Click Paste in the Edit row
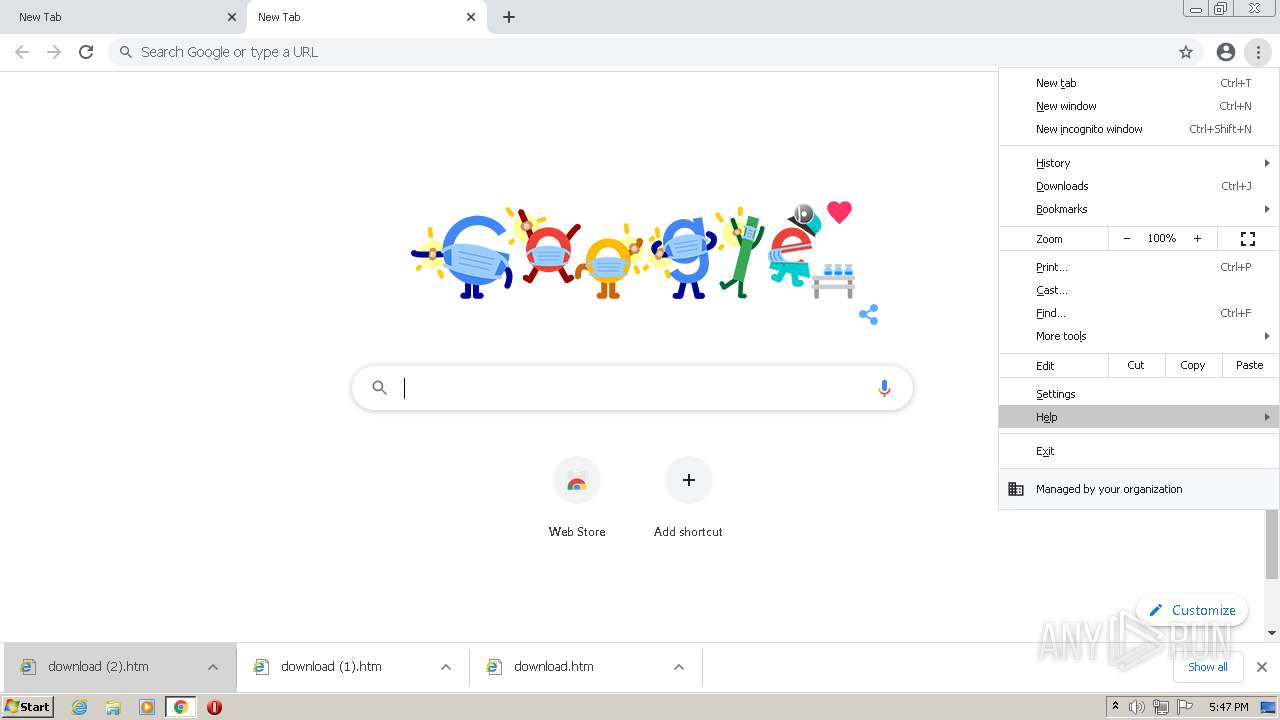 [1250, 365]
